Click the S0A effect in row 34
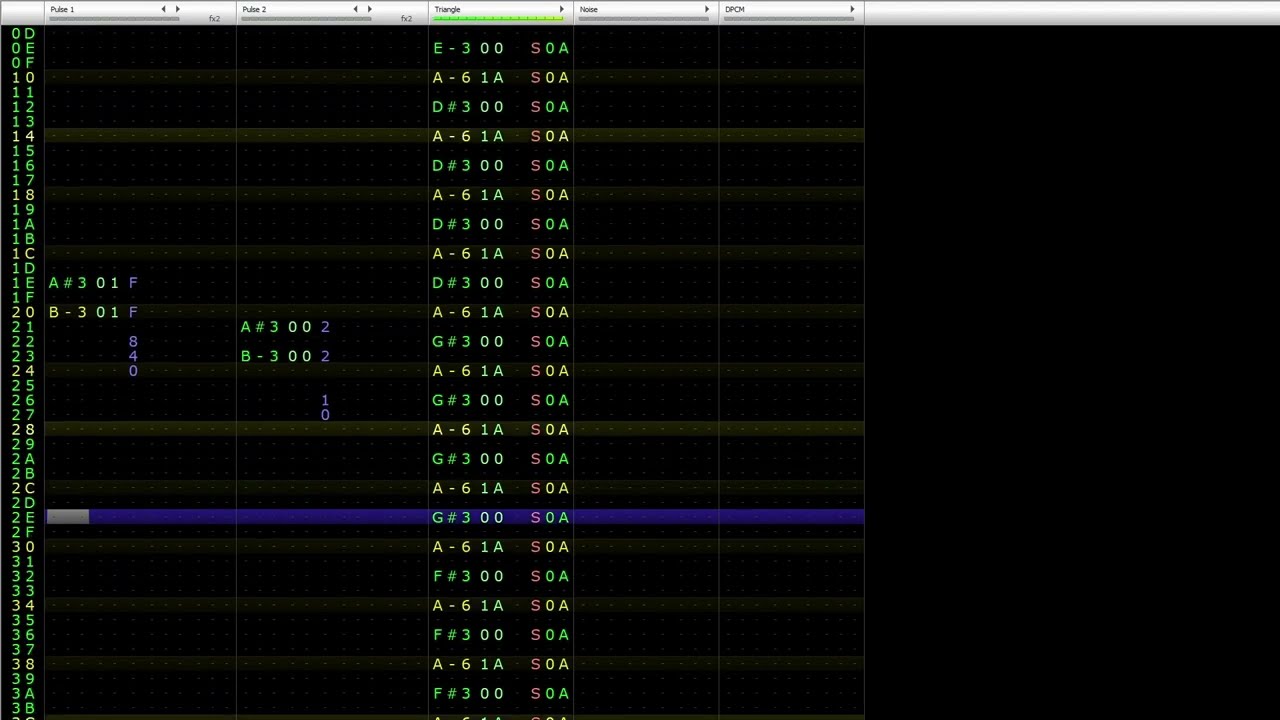Screen dimensions: 1280x720 (x=549, y=606)
